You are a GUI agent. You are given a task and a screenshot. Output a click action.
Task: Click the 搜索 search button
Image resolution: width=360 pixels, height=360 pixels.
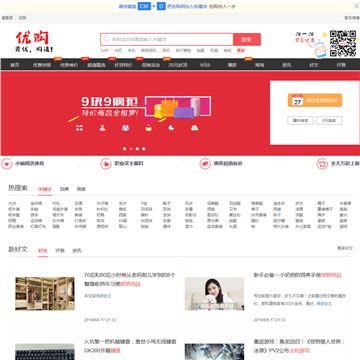(247, 39)
